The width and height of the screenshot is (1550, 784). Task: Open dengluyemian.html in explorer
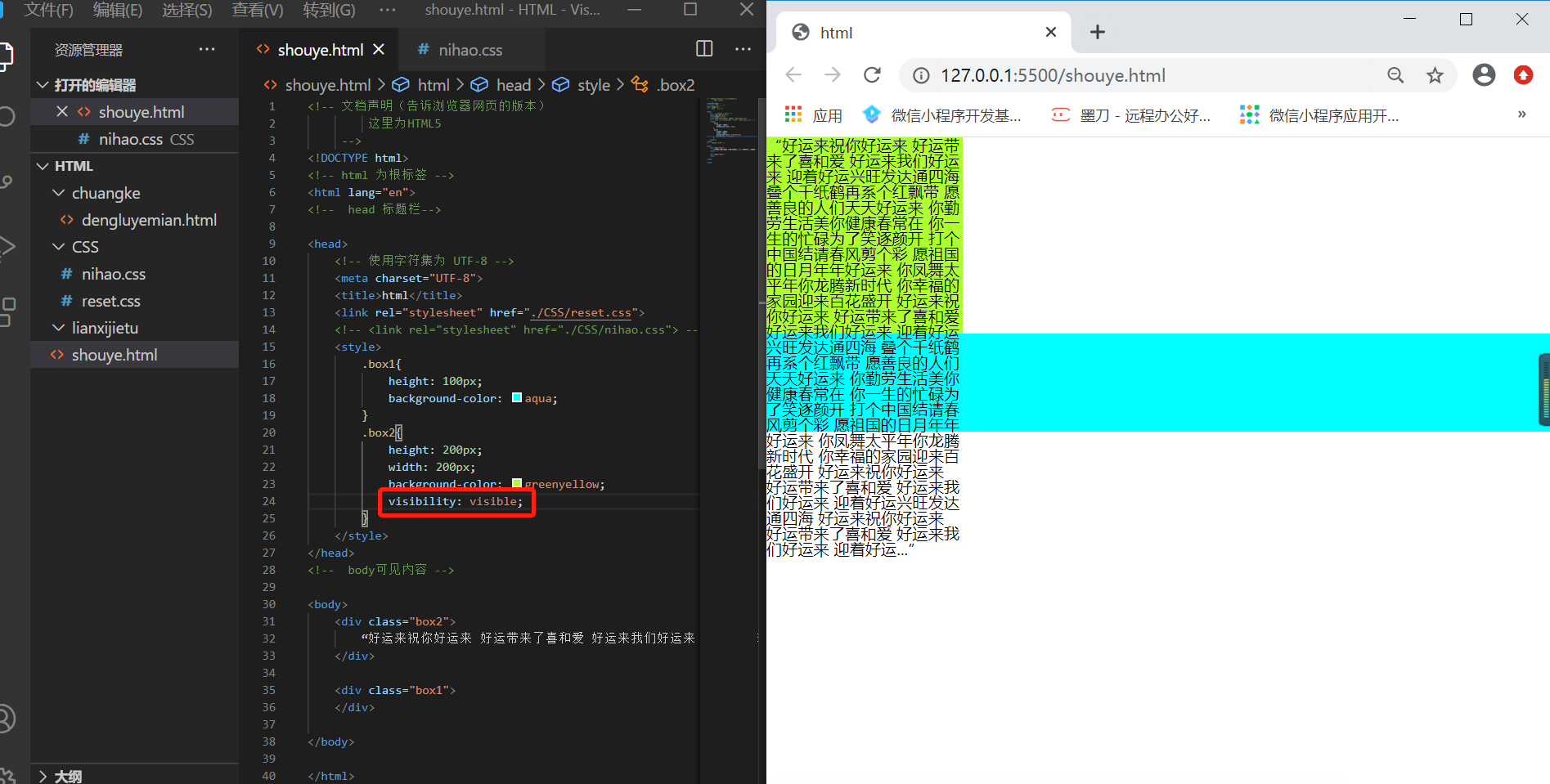(x=134, y=220)
